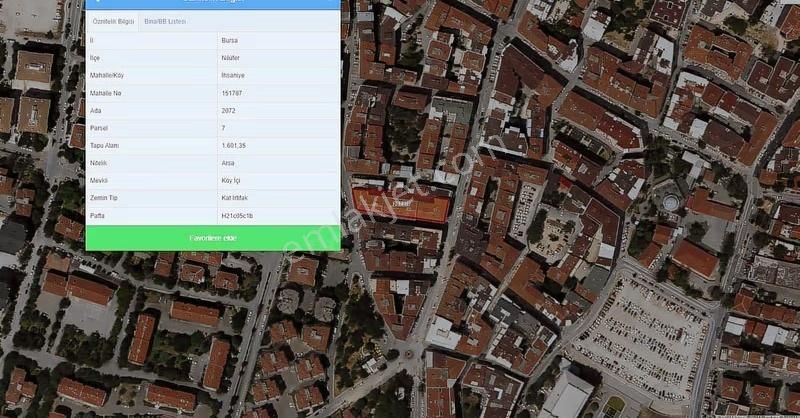Open the Bina/BB Listesi tab
Image resolution: width=800 pixels, height=418 pixels.
click(165, 21)
